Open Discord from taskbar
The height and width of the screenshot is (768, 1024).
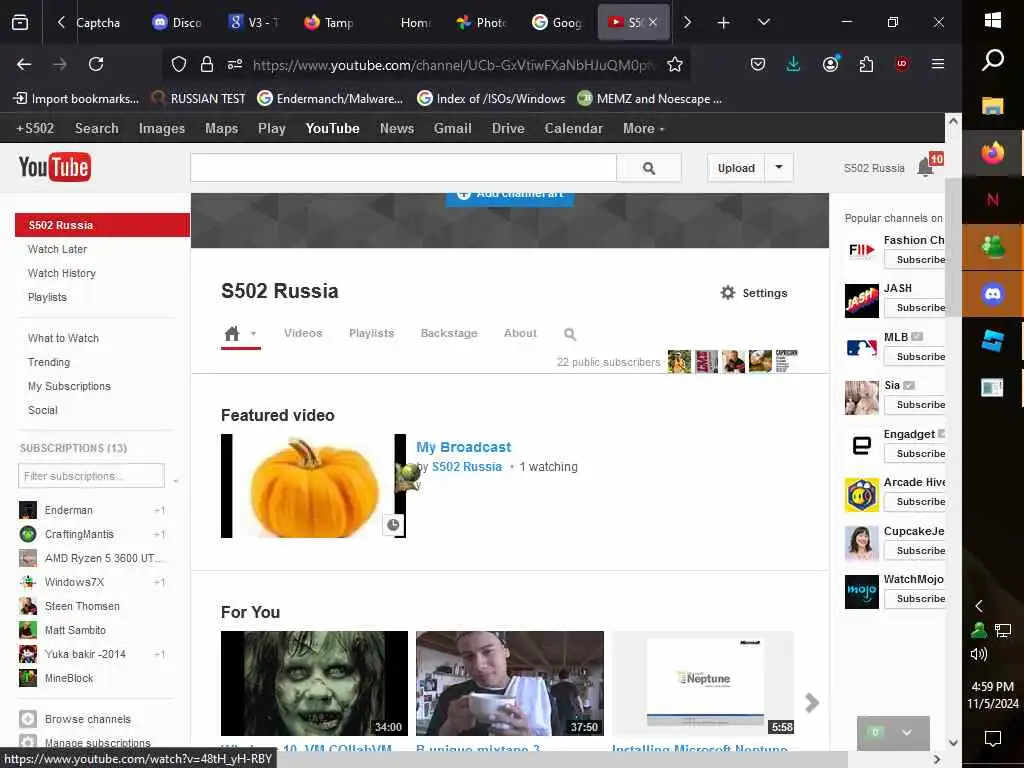pyautogui.click(x=993, y=295)
